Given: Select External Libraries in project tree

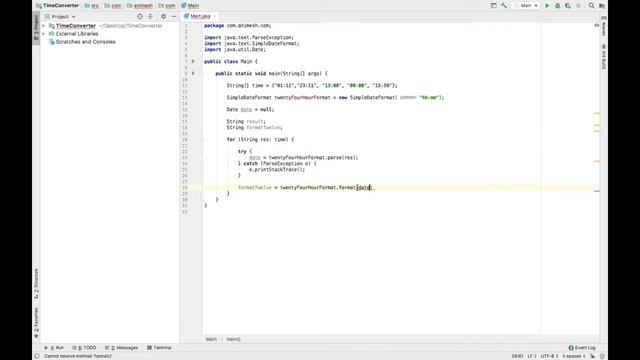Looking at the screenshot, I should 77,34.
